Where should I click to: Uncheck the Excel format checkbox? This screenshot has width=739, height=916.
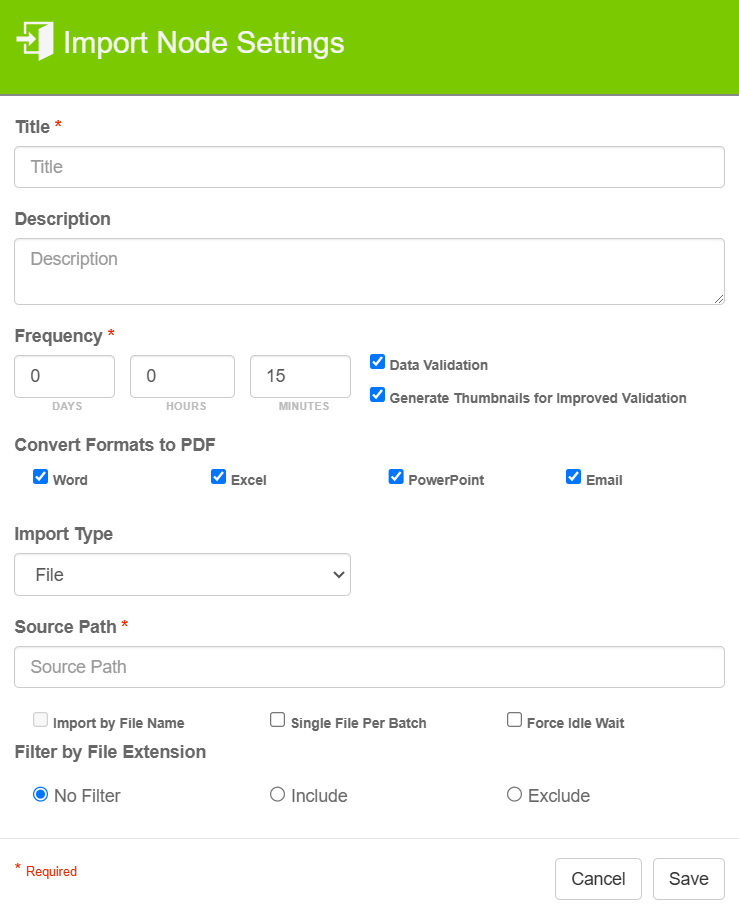click(218, 476)
